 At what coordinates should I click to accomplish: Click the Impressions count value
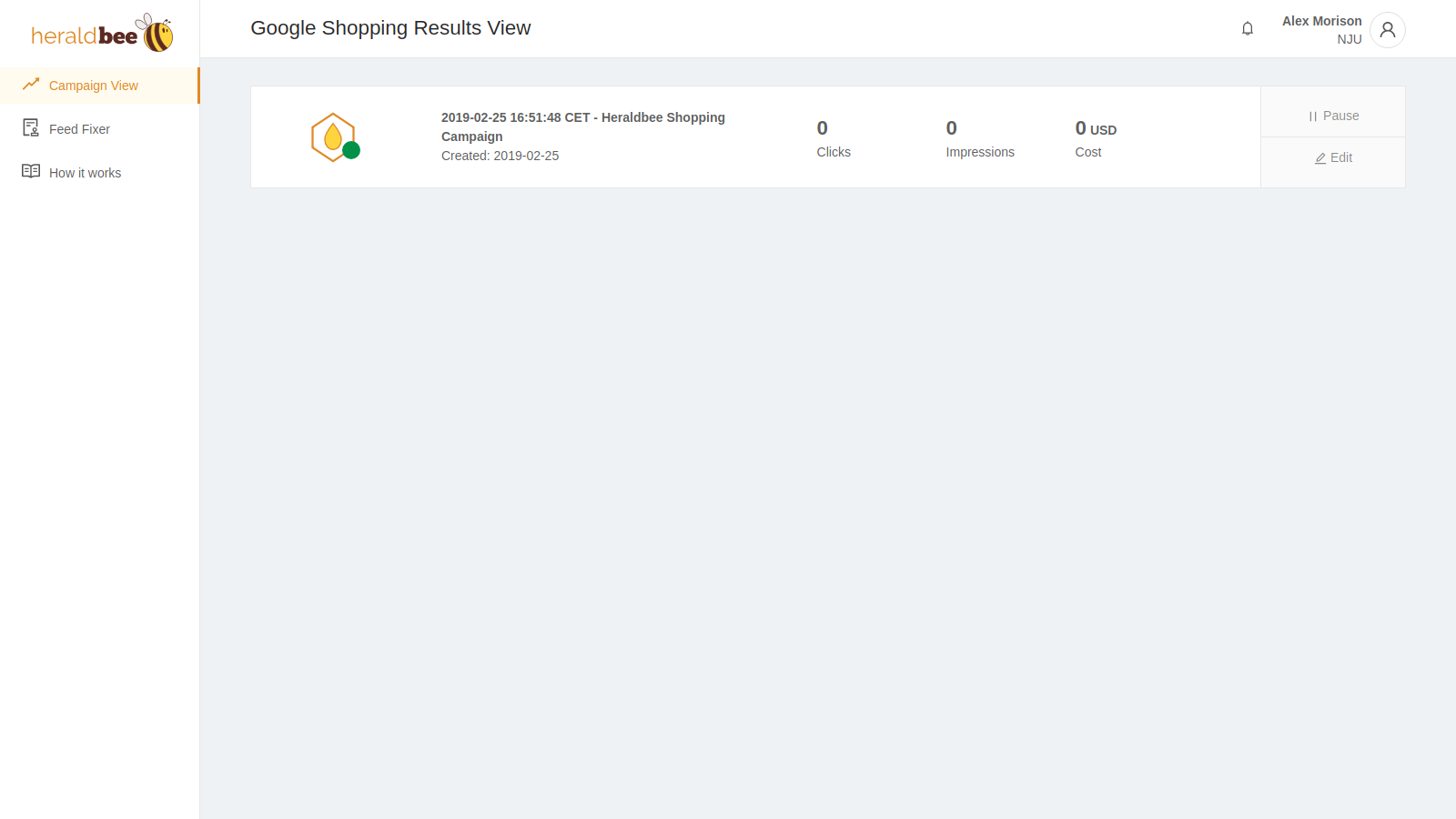tap(951, 128)
